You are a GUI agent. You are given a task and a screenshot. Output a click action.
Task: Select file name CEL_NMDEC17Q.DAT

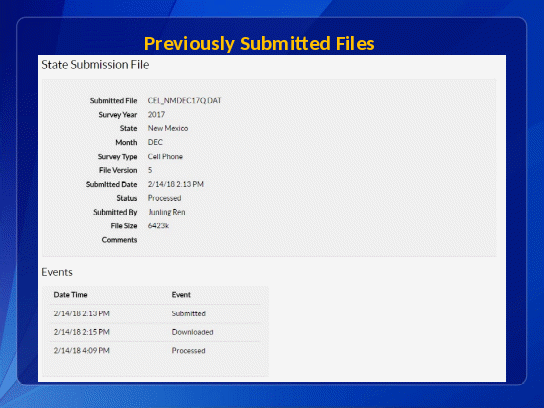[185, 101]
